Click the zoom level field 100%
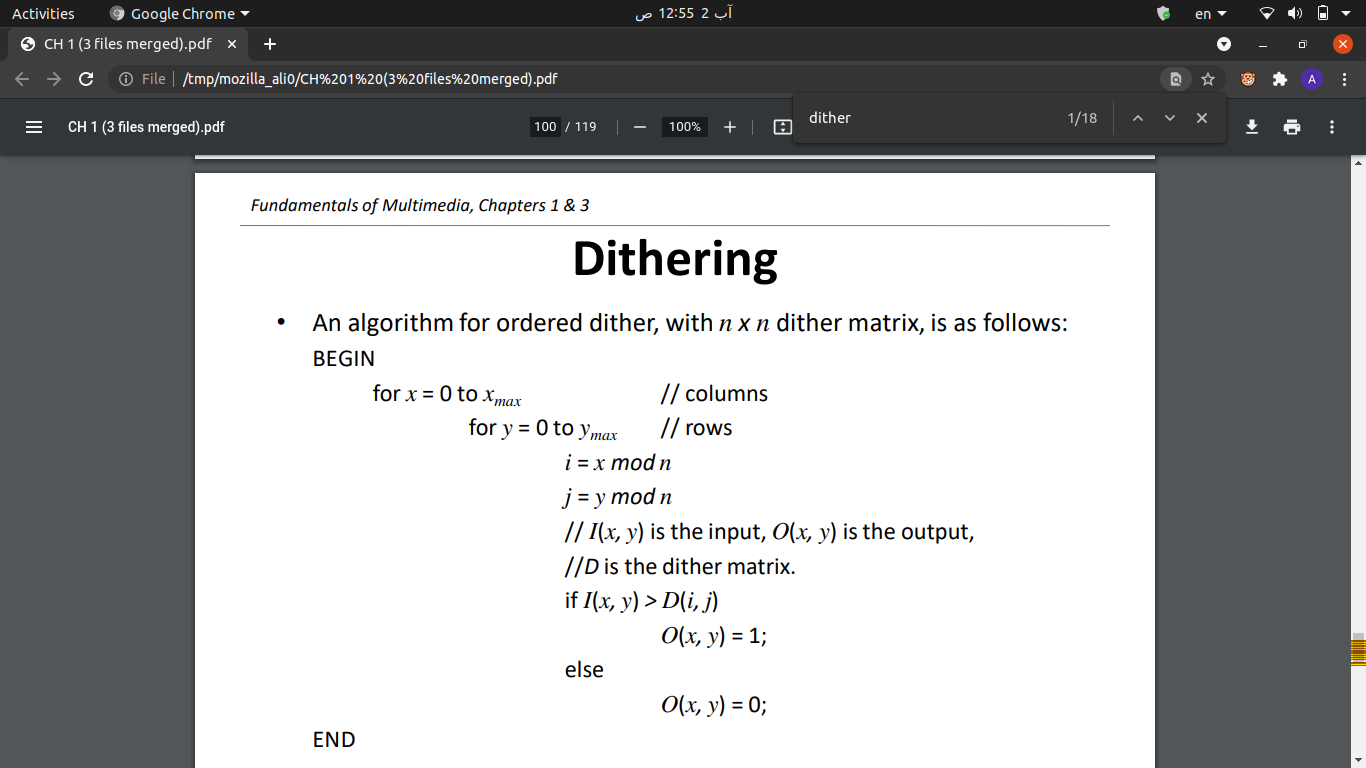This screenshot has height=768, width=1366. [685, 127]
